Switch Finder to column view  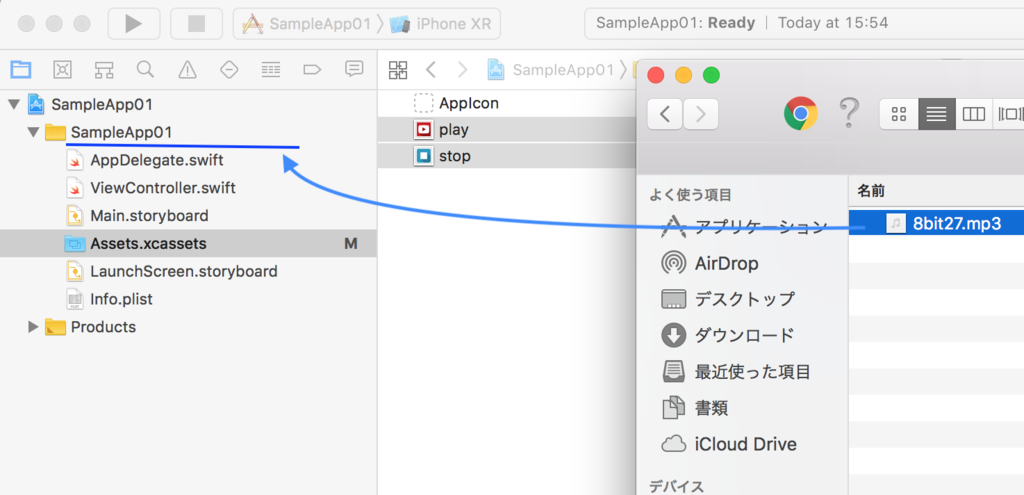point(974,114)
